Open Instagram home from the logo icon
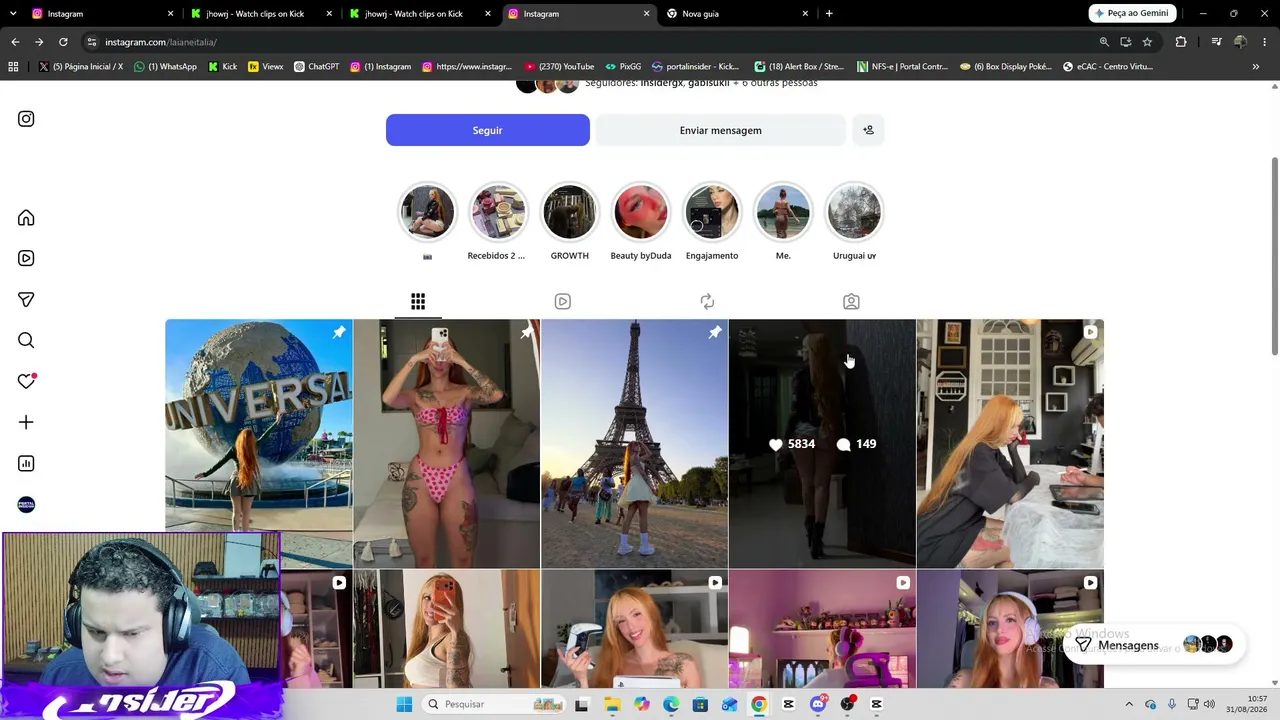This screenshot has width=1280, height=720. [x=26, y=119]
